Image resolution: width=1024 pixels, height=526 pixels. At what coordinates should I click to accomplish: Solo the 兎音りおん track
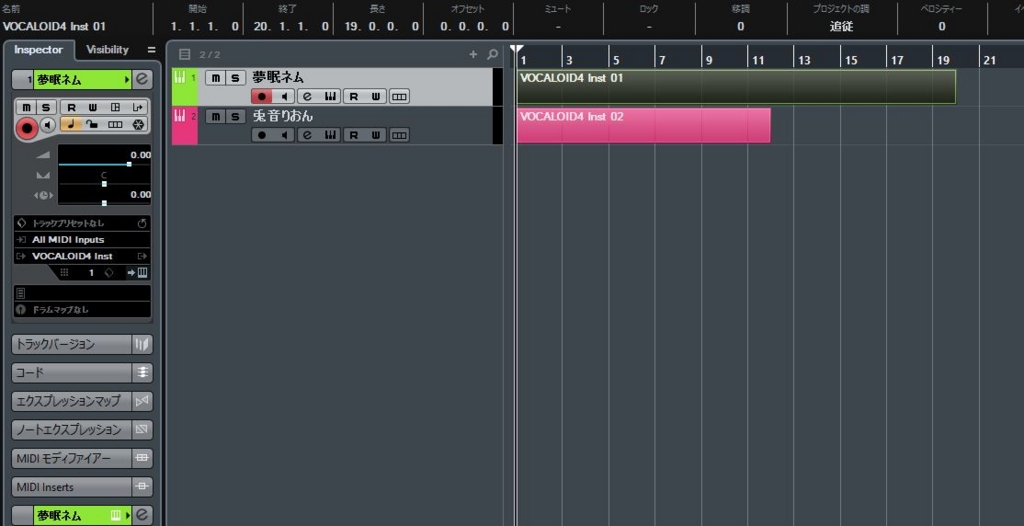(x=235, y=116)
